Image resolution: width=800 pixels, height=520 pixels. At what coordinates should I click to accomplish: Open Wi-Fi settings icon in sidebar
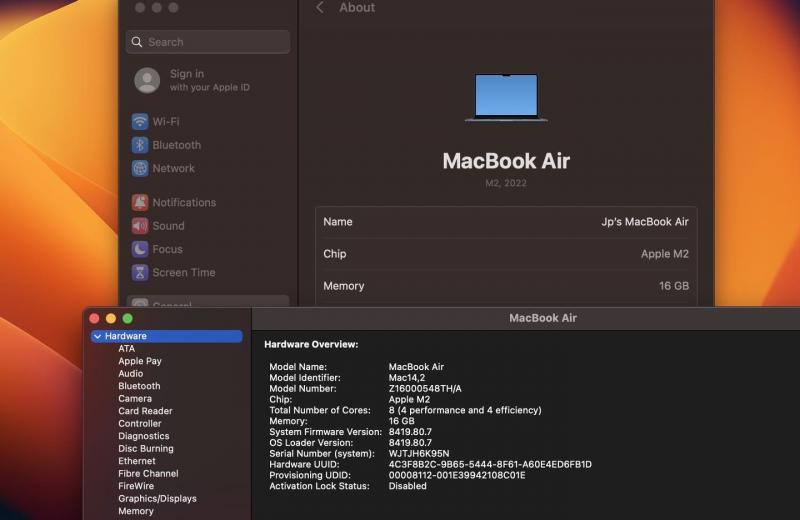[140, 121]
